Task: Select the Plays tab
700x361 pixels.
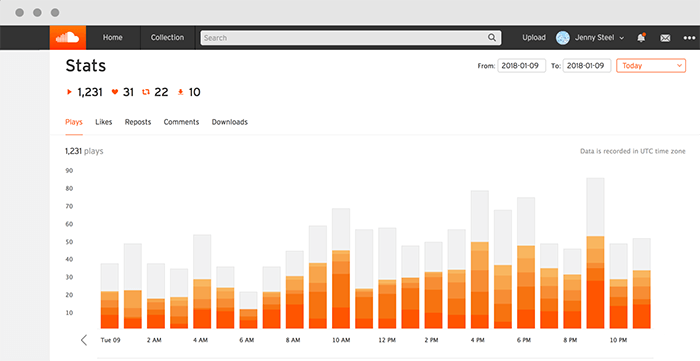Action: click(74, 122)
